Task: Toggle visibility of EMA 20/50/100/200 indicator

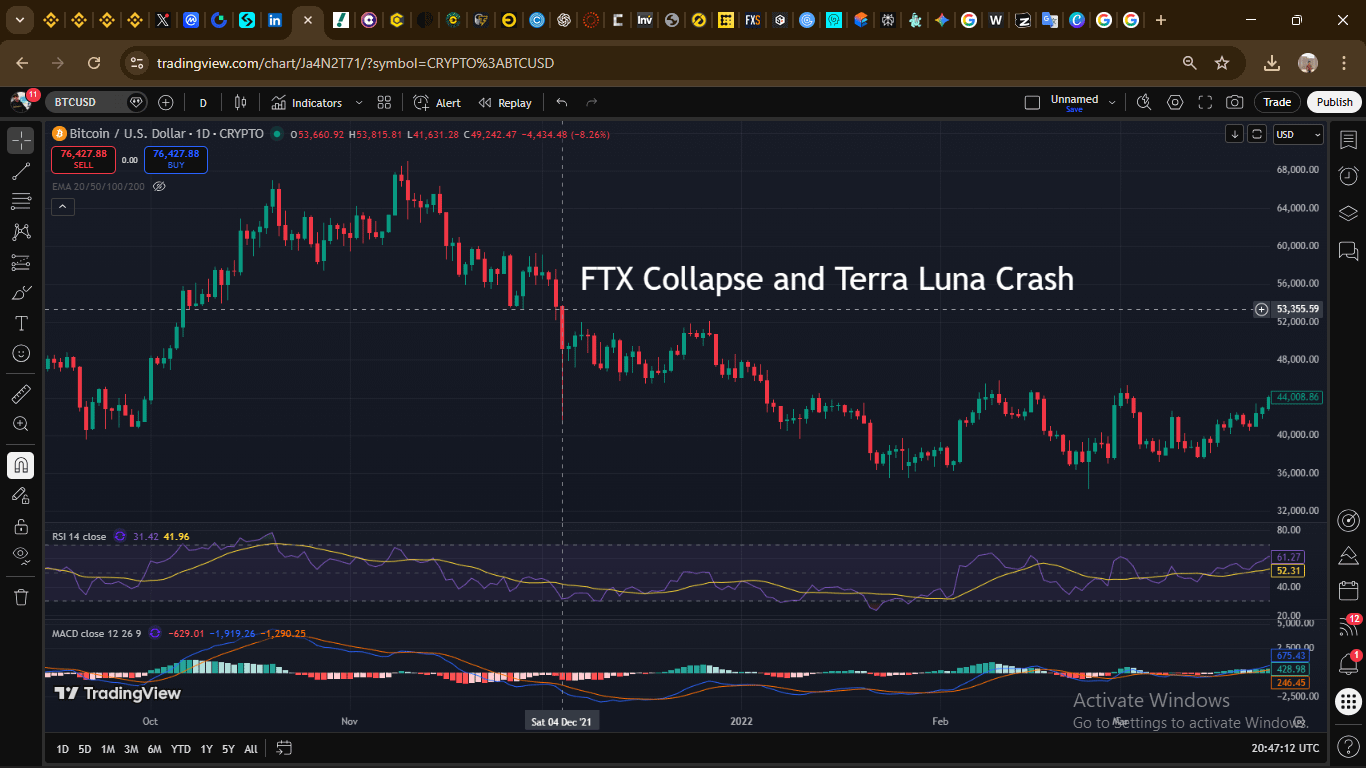Action: (159, 186)
